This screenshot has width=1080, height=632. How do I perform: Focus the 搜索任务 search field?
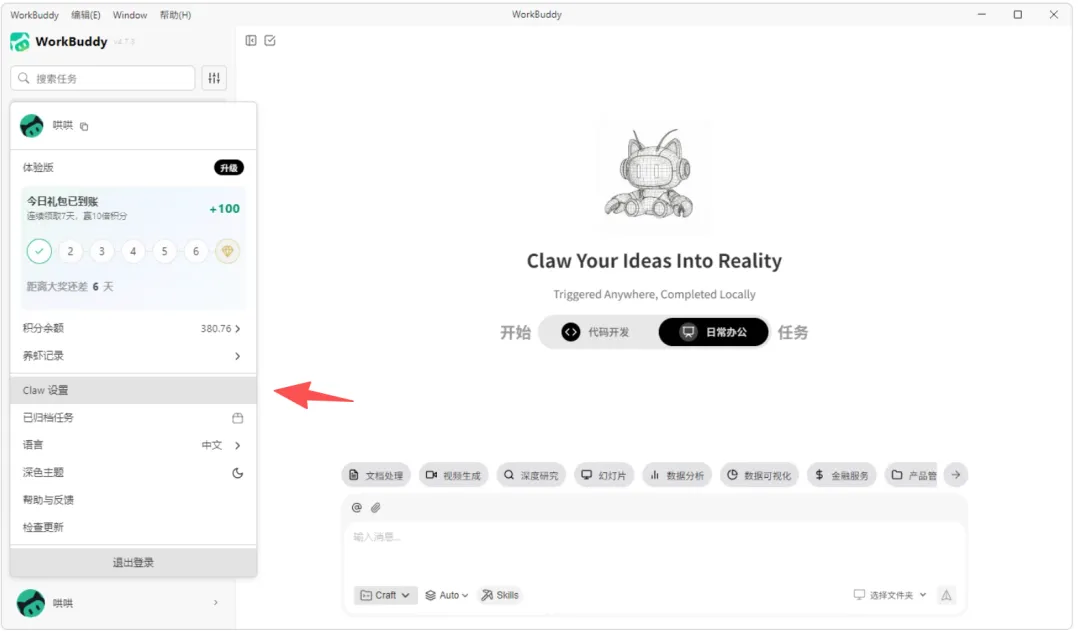click(x=103, y=78)
